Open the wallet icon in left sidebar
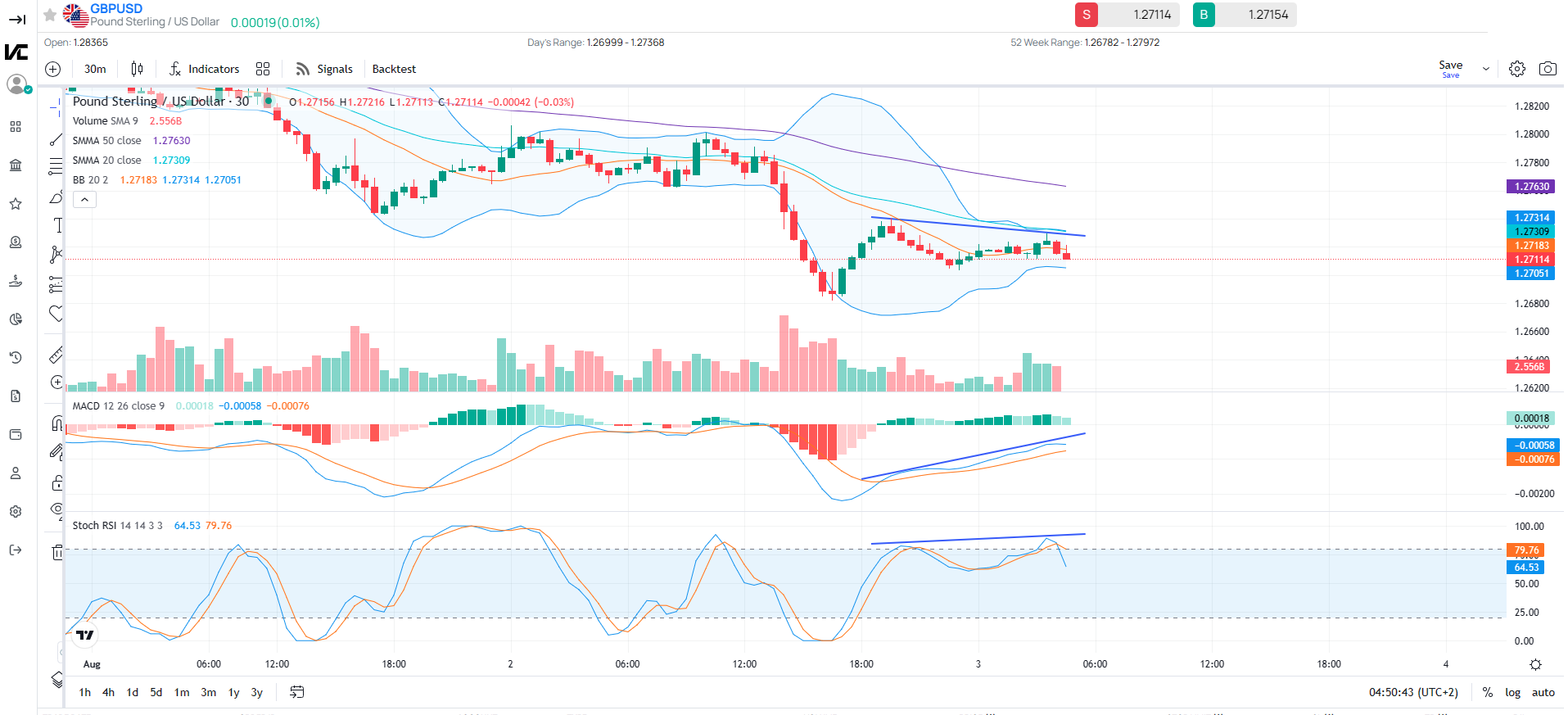Screen dimensions: 1568x715 [16, 434]
